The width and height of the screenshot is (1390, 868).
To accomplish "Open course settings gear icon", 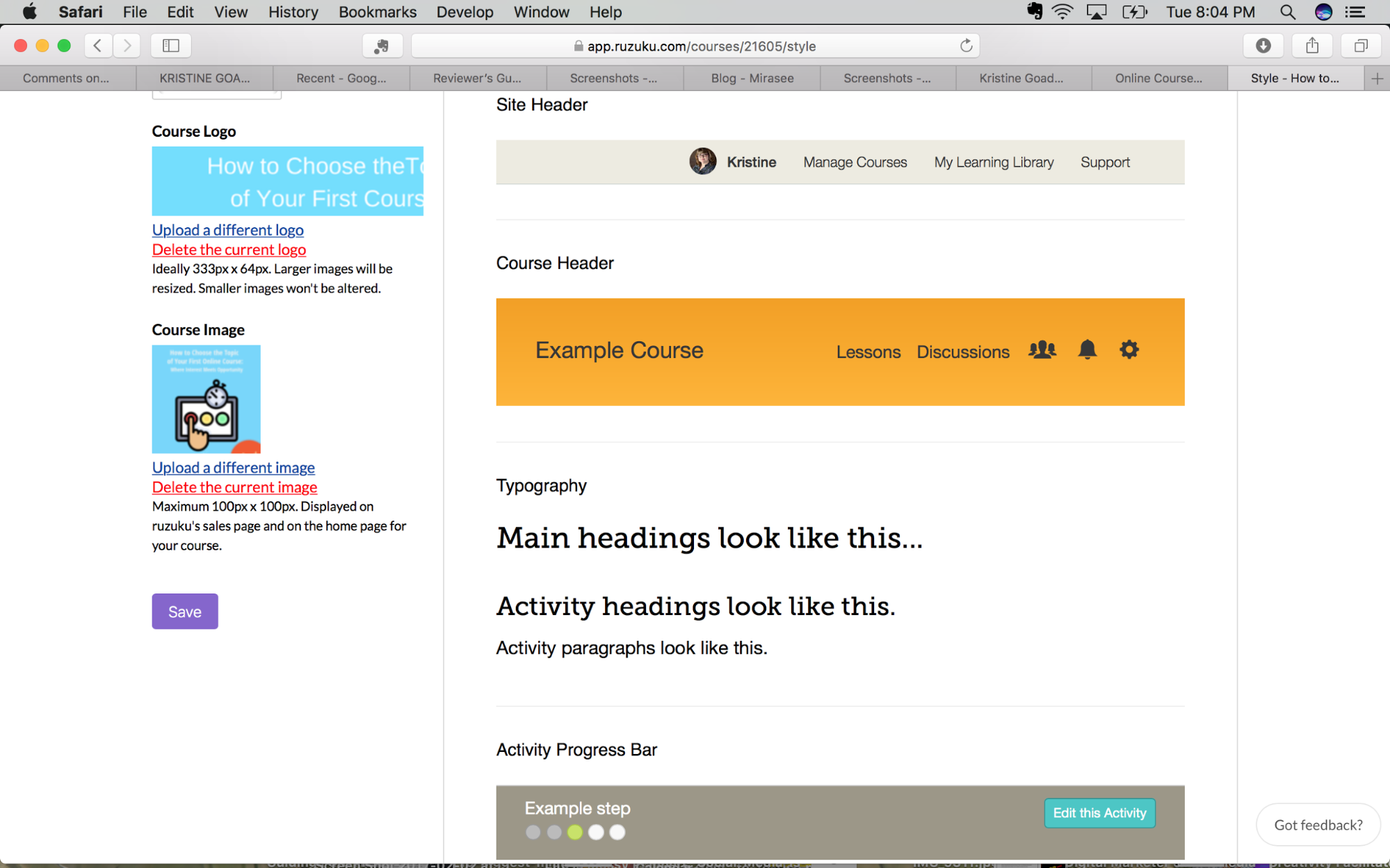I will coord(1129,350).
